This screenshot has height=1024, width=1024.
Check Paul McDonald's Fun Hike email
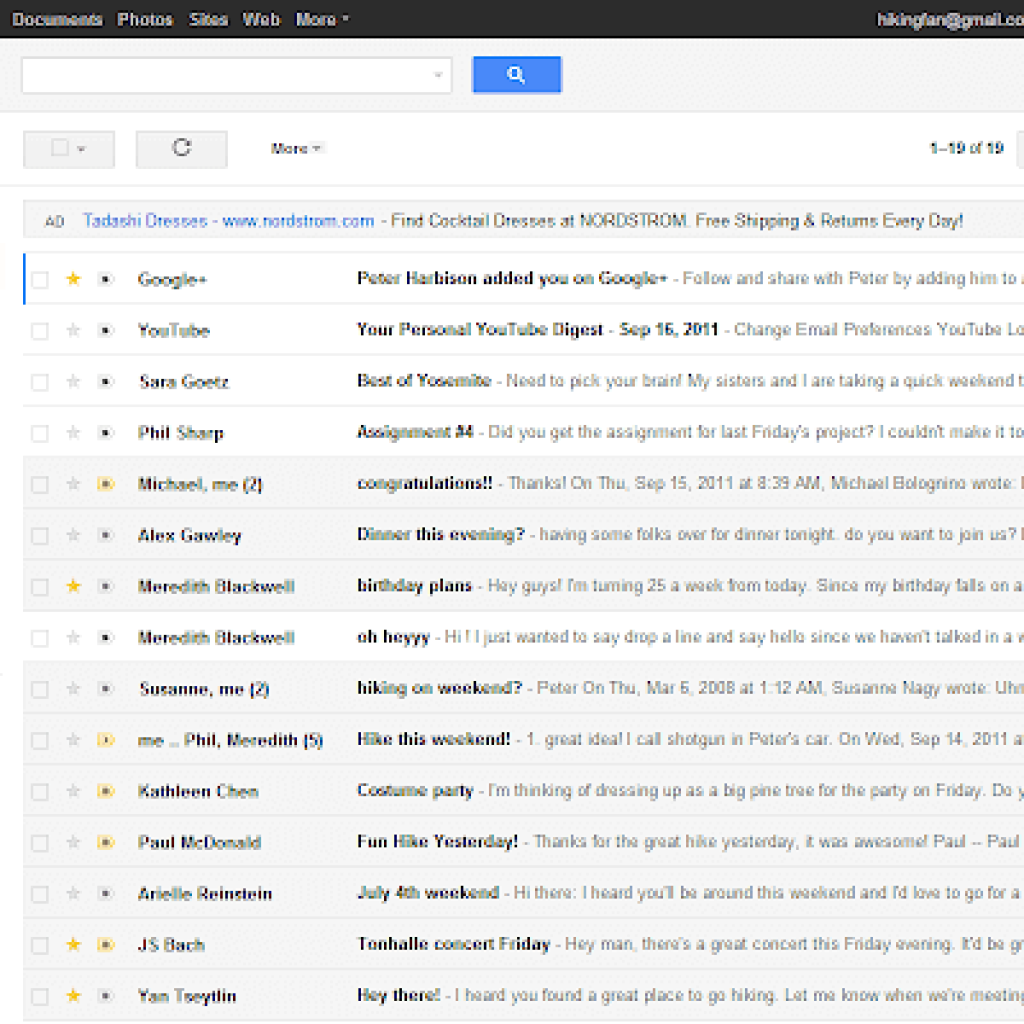[39, 842]
